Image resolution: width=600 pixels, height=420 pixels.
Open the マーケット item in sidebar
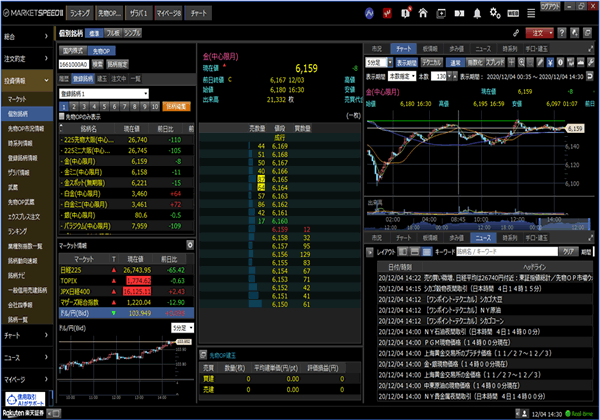click(26, 99)
